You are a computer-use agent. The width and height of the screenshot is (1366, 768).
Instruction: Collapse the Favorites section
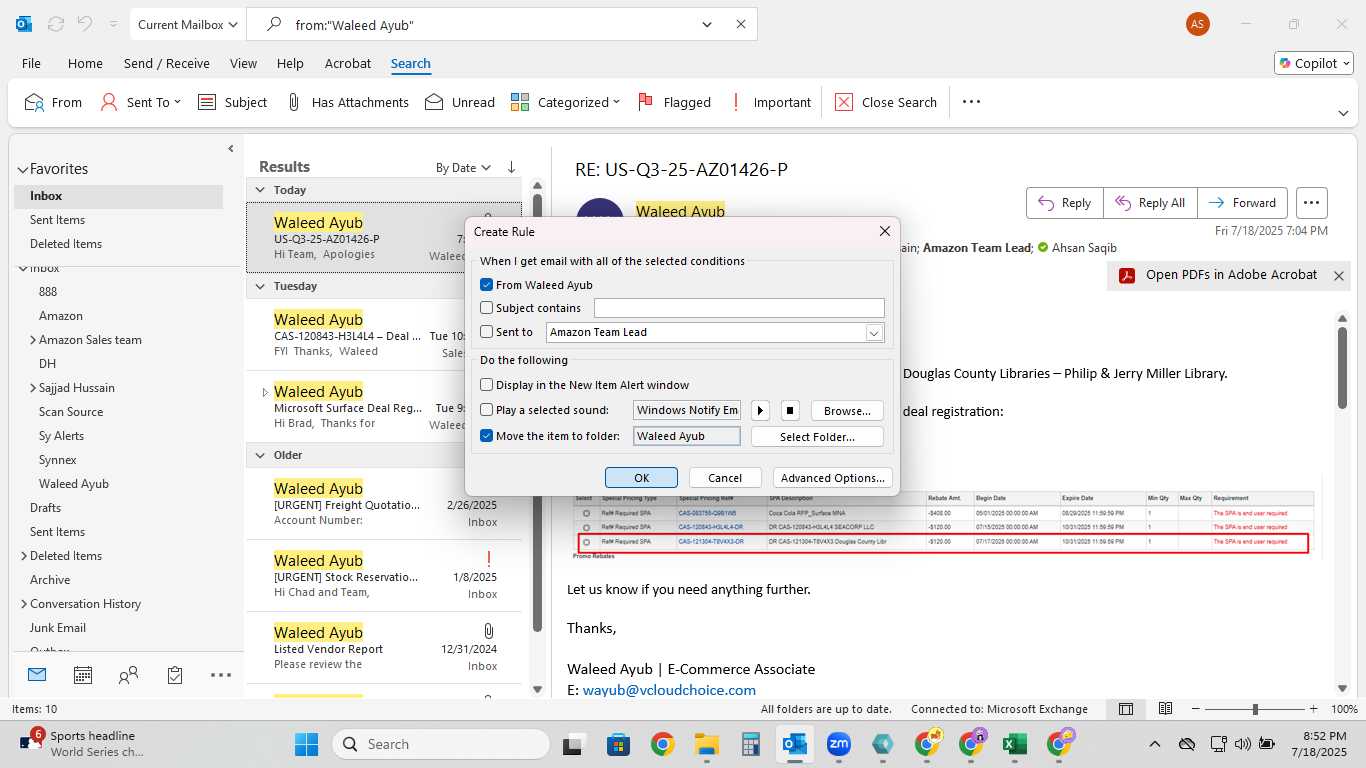(x=22, y=169)
